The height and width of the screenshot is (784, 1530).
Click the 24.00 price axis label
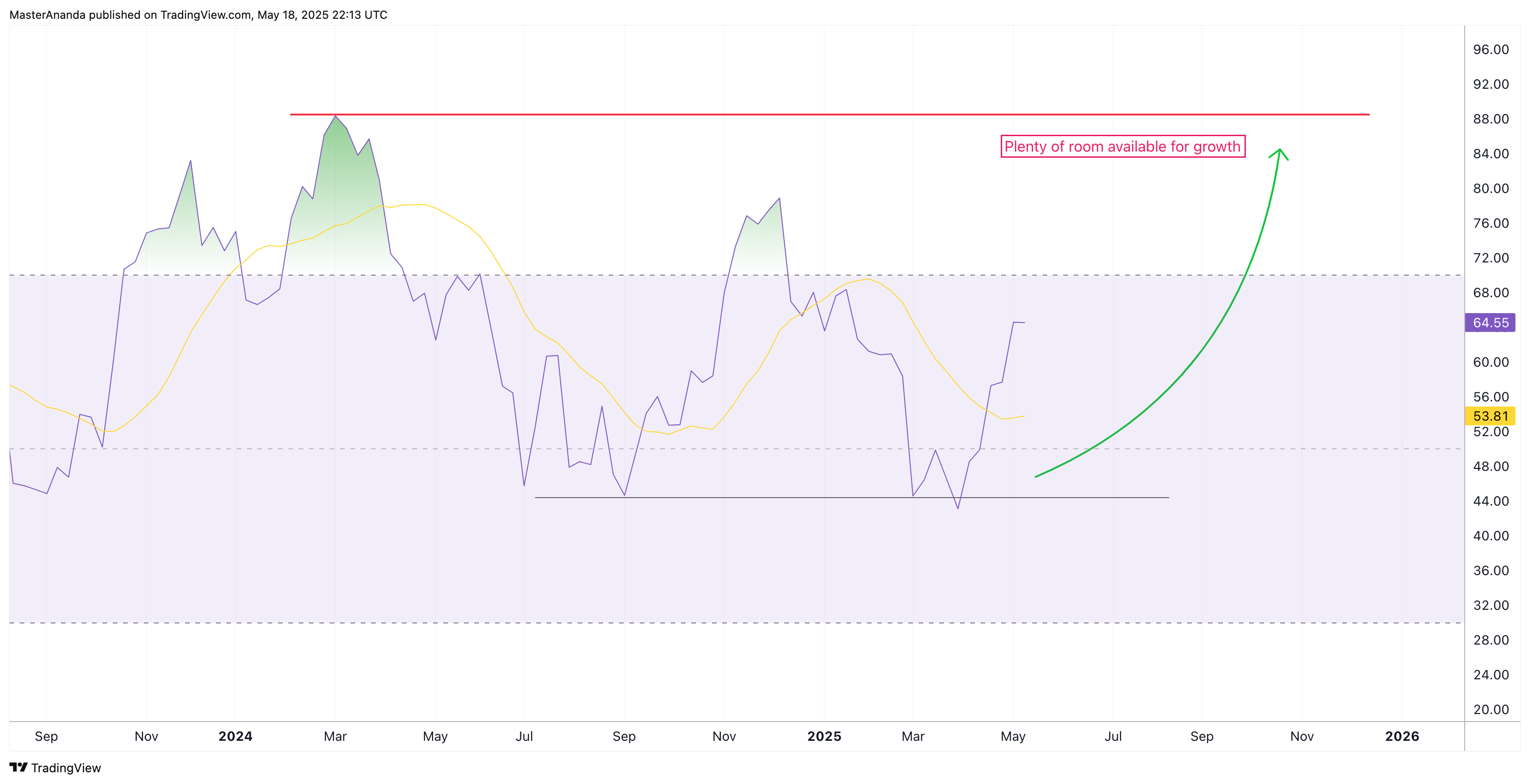(1491, 675)
